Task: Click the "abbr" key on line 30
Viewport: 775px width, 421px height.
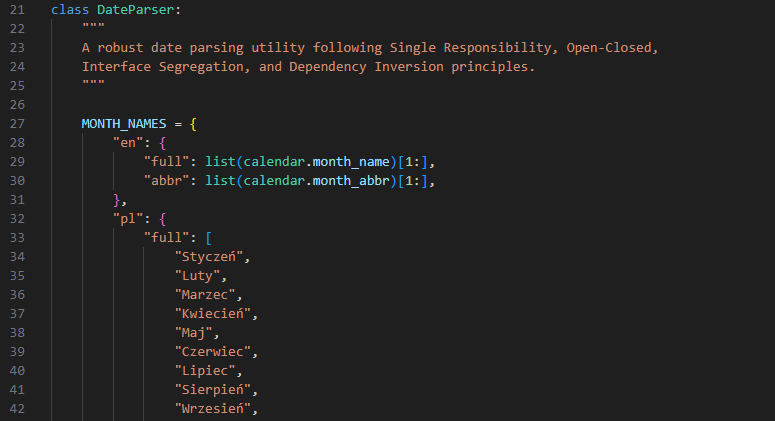Action: click(167, 181)
